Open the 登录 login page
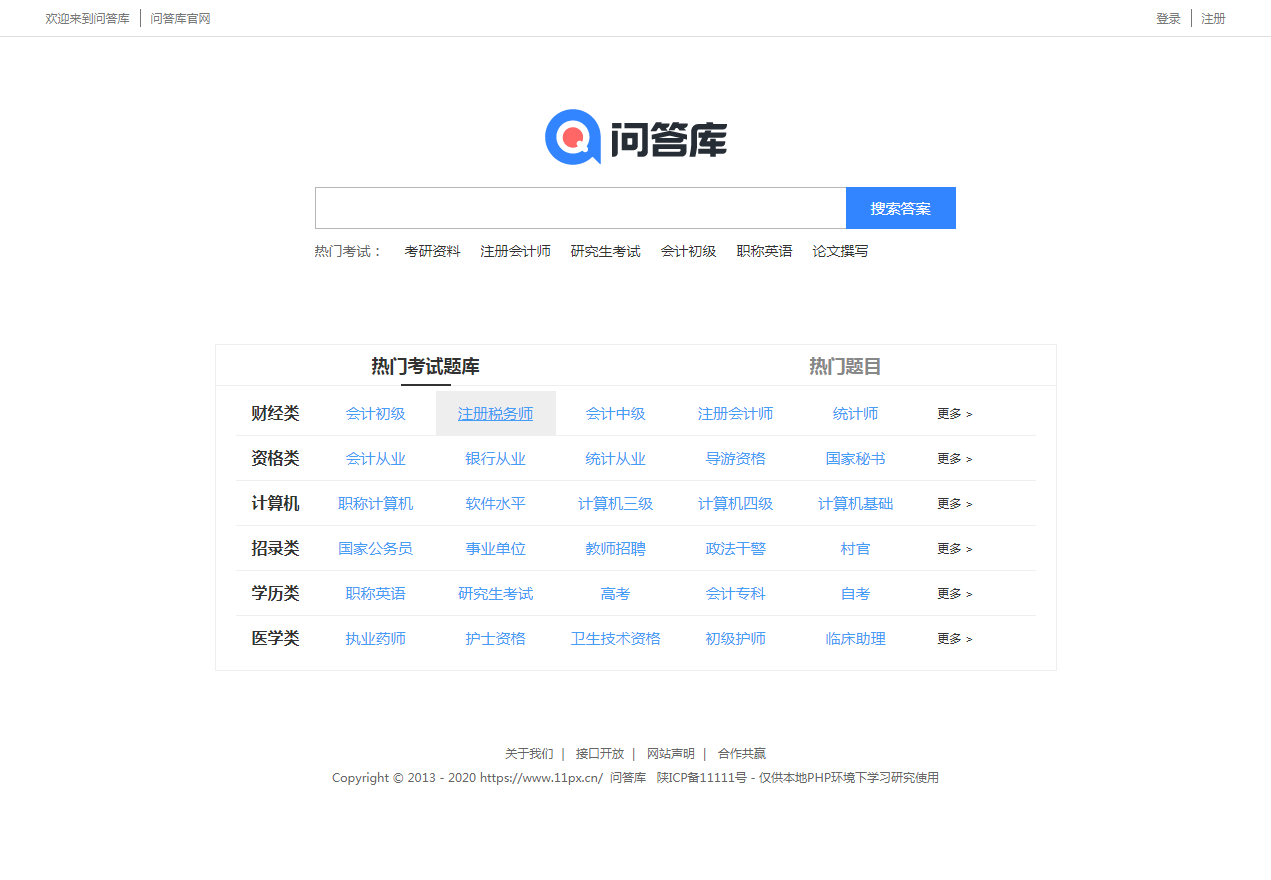The height and width of the screenshot is (880, 1271). click(x=1167, y=18)
